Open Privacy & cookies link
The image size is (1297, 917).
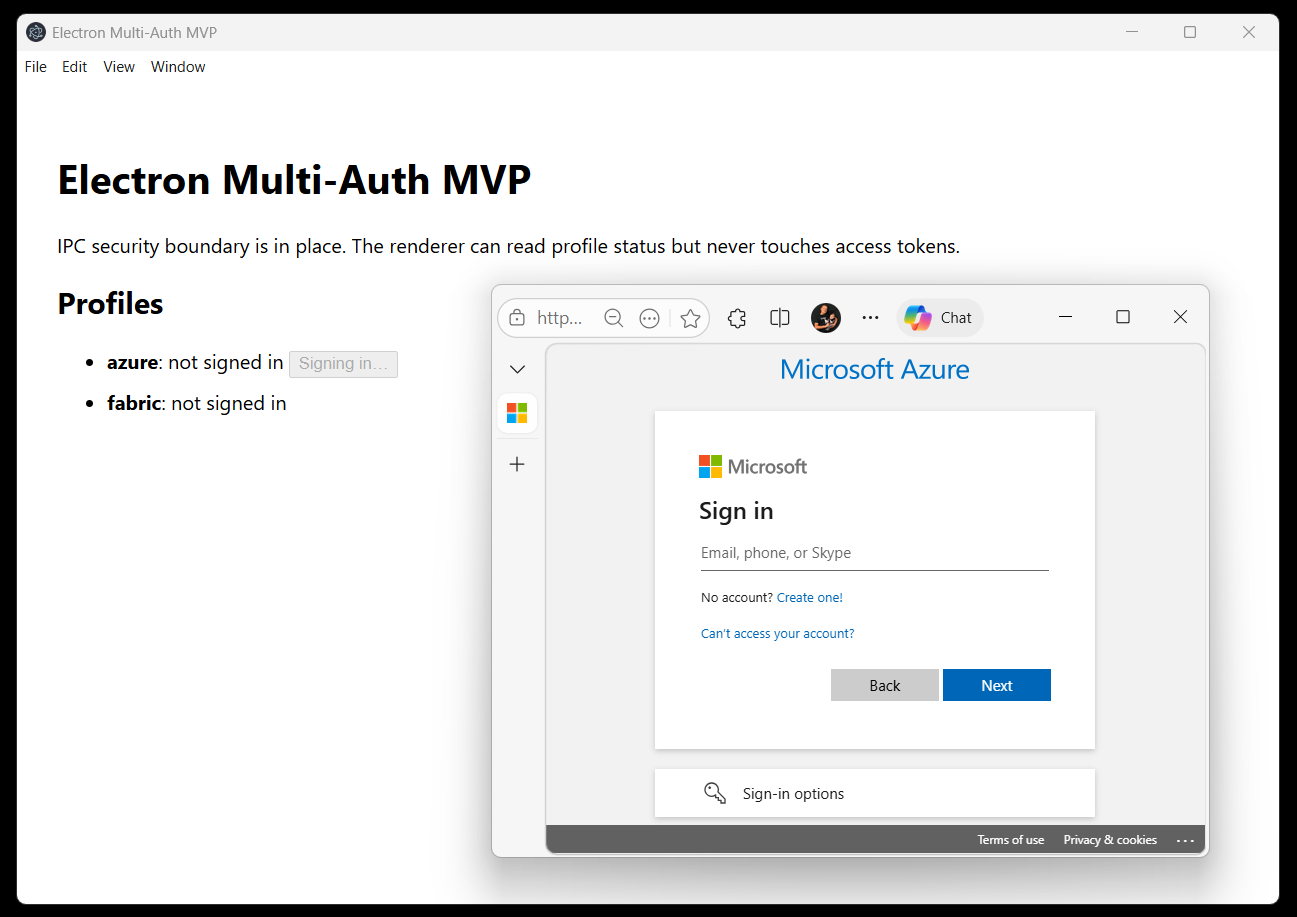point(1110,840)
